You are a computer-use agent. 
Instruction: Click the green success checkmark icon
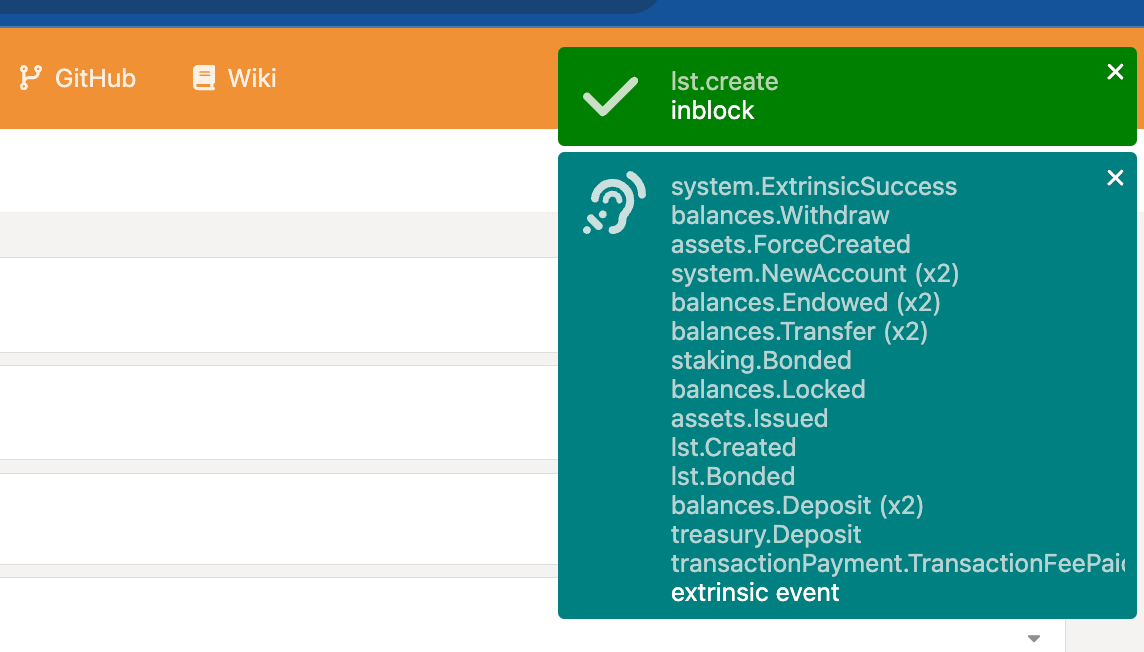[x=610, y=96]
